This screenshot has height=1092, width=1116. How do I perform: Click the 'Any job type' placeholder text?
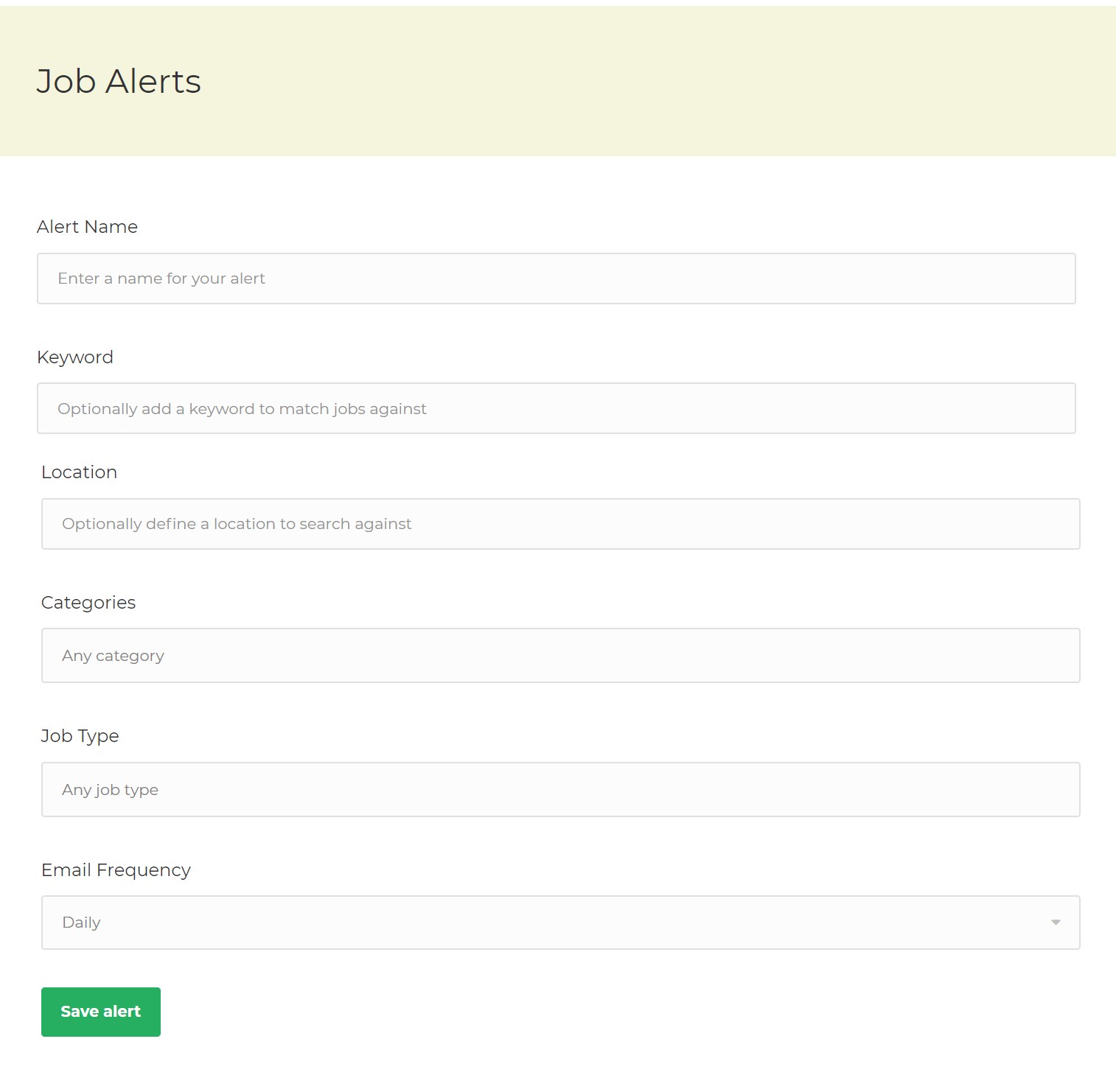pyautogui.click(x=110, y=790)
